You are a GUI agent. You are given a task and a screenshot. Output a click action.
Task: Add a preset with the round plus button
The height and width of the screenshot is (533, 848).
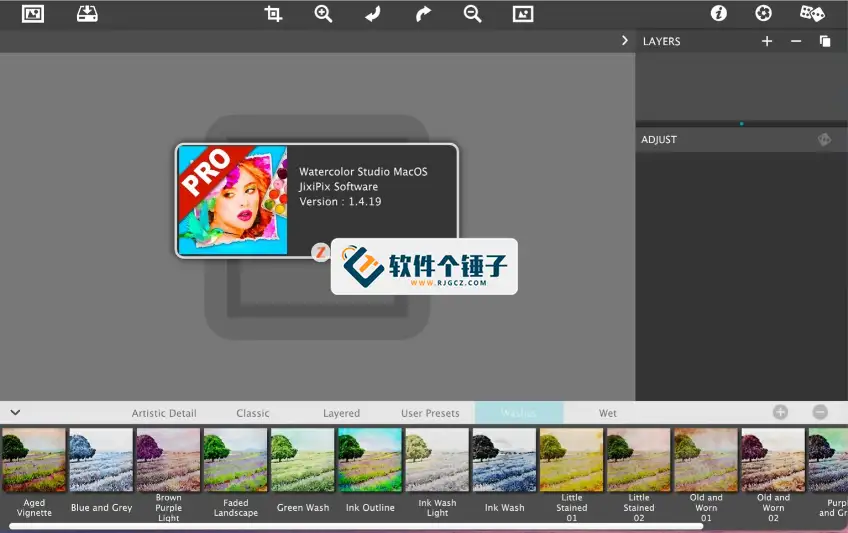(x=780, y=412)
